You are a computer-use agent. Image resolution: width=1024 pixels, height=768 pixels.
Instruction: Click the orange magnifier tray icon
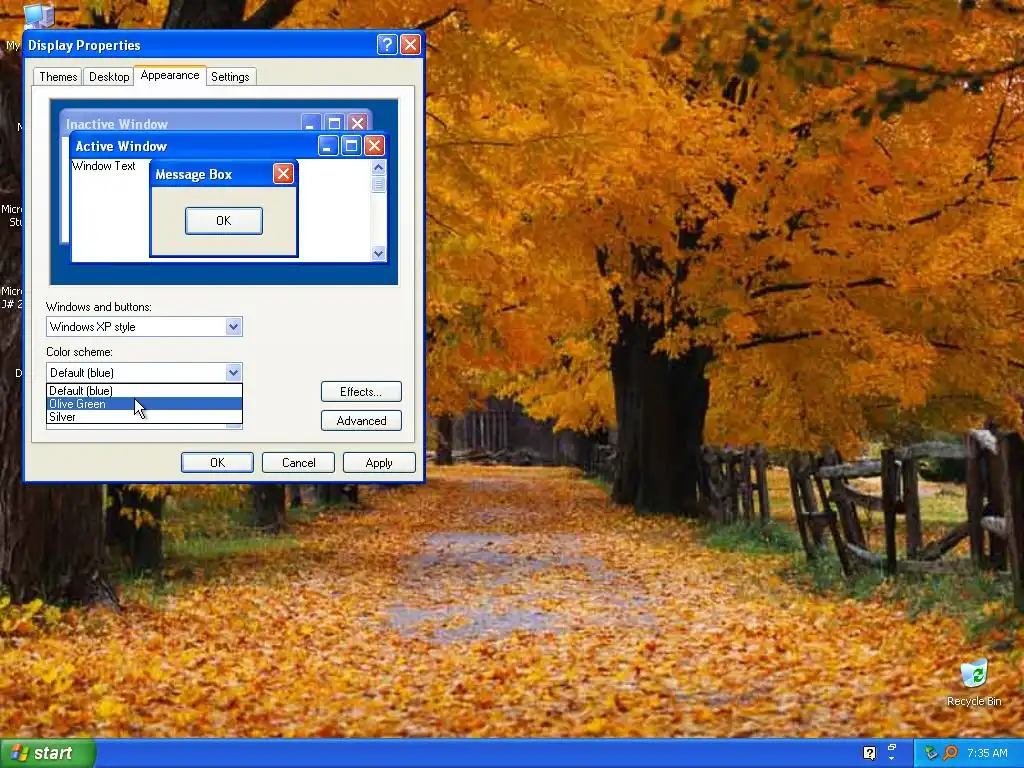click(950, 753)
